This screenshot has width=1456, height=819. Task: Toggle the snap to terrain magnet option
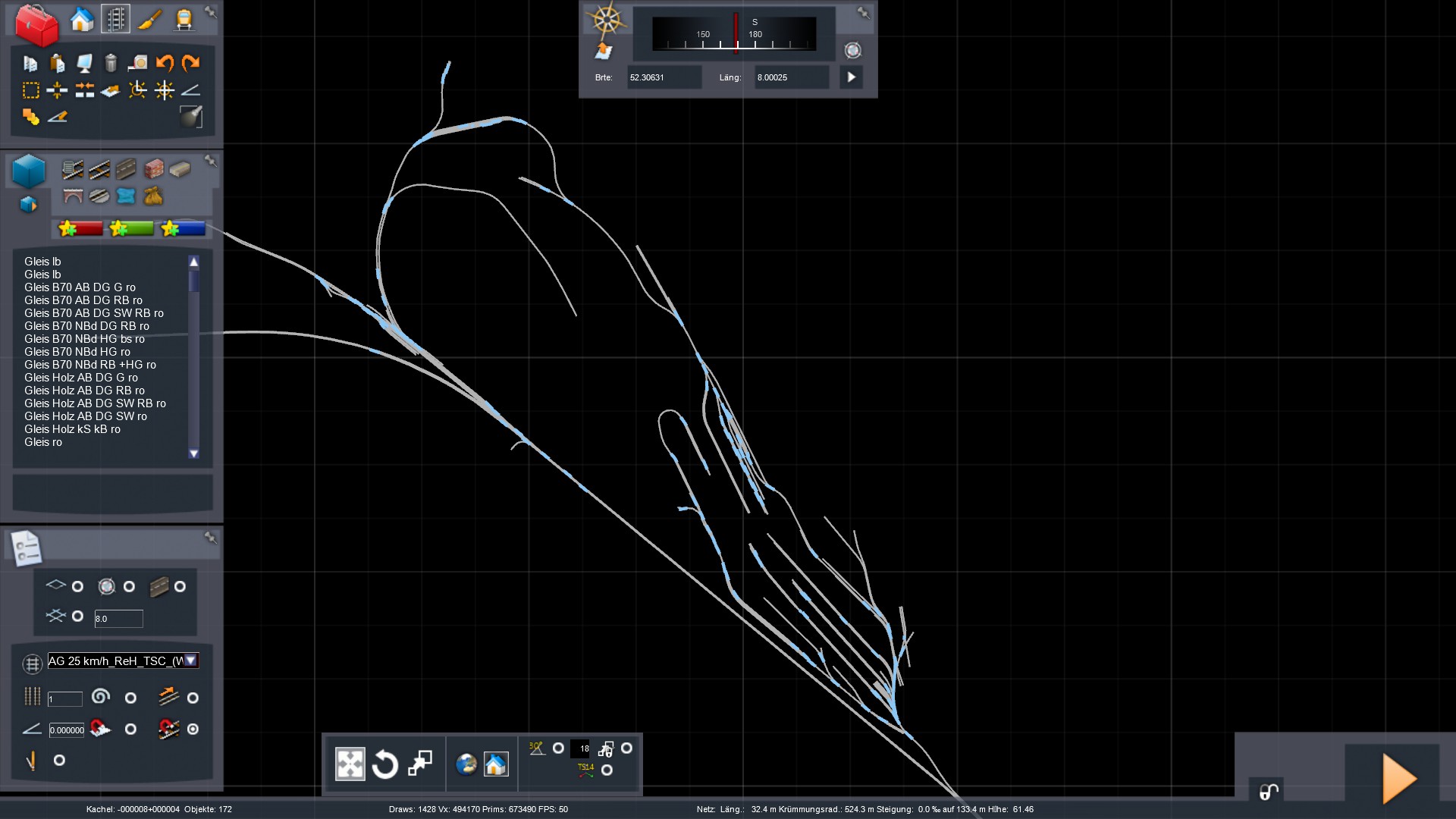click(101, 729)
